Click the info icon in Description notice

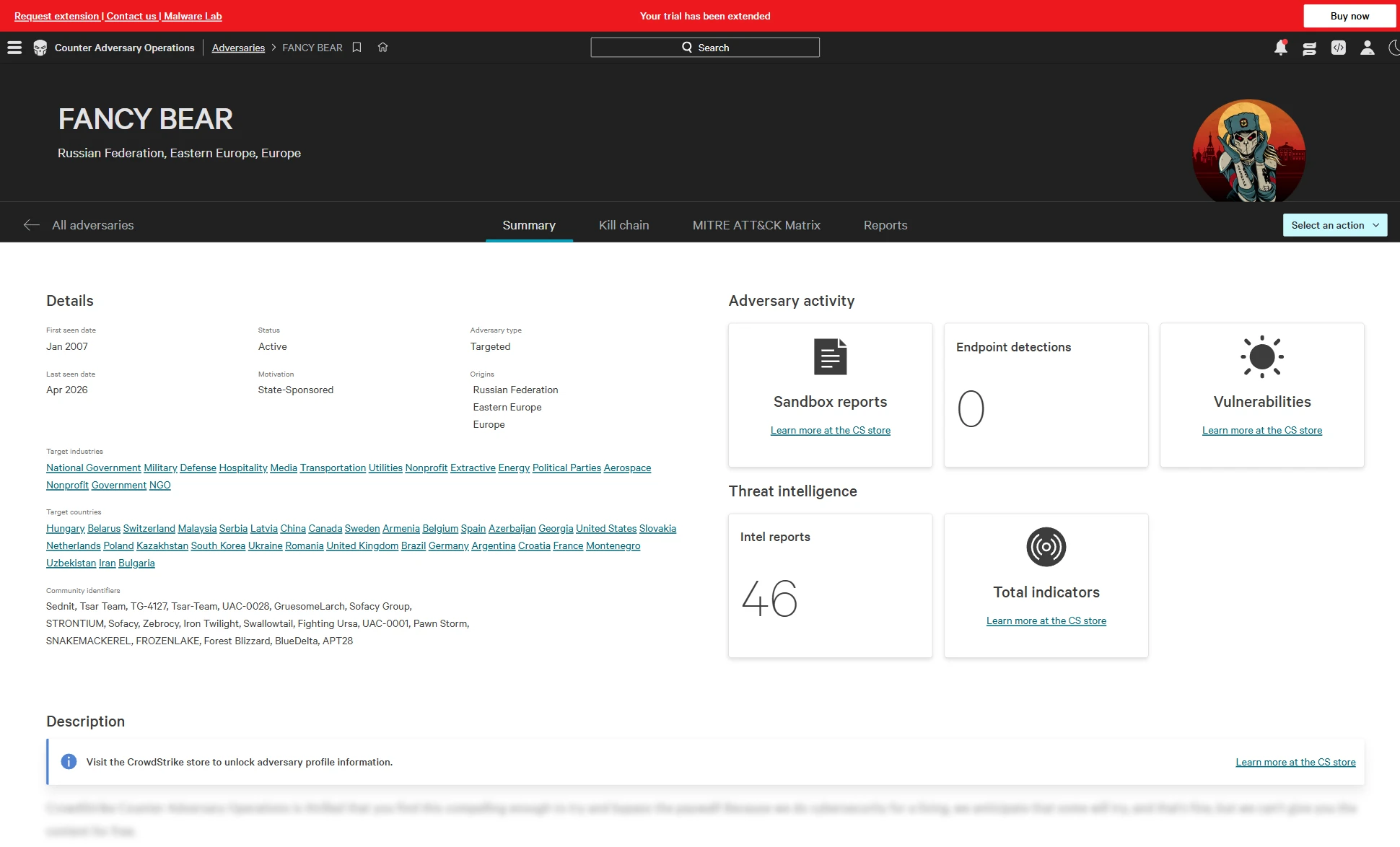[69, 762]
